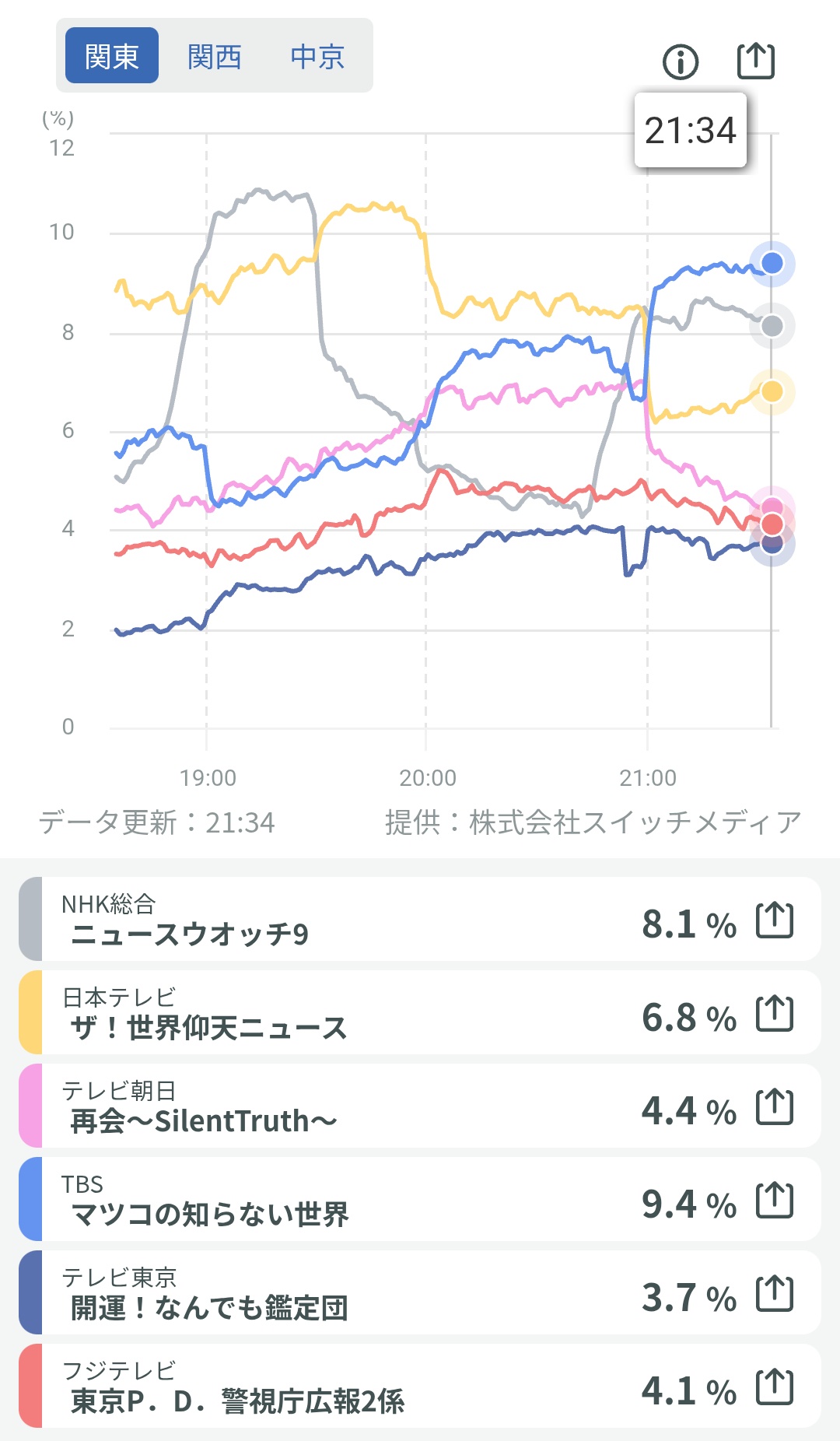Tap the 21:34 time tooltip
This screenshot has height=1441, width=840.
click(690, 130)
